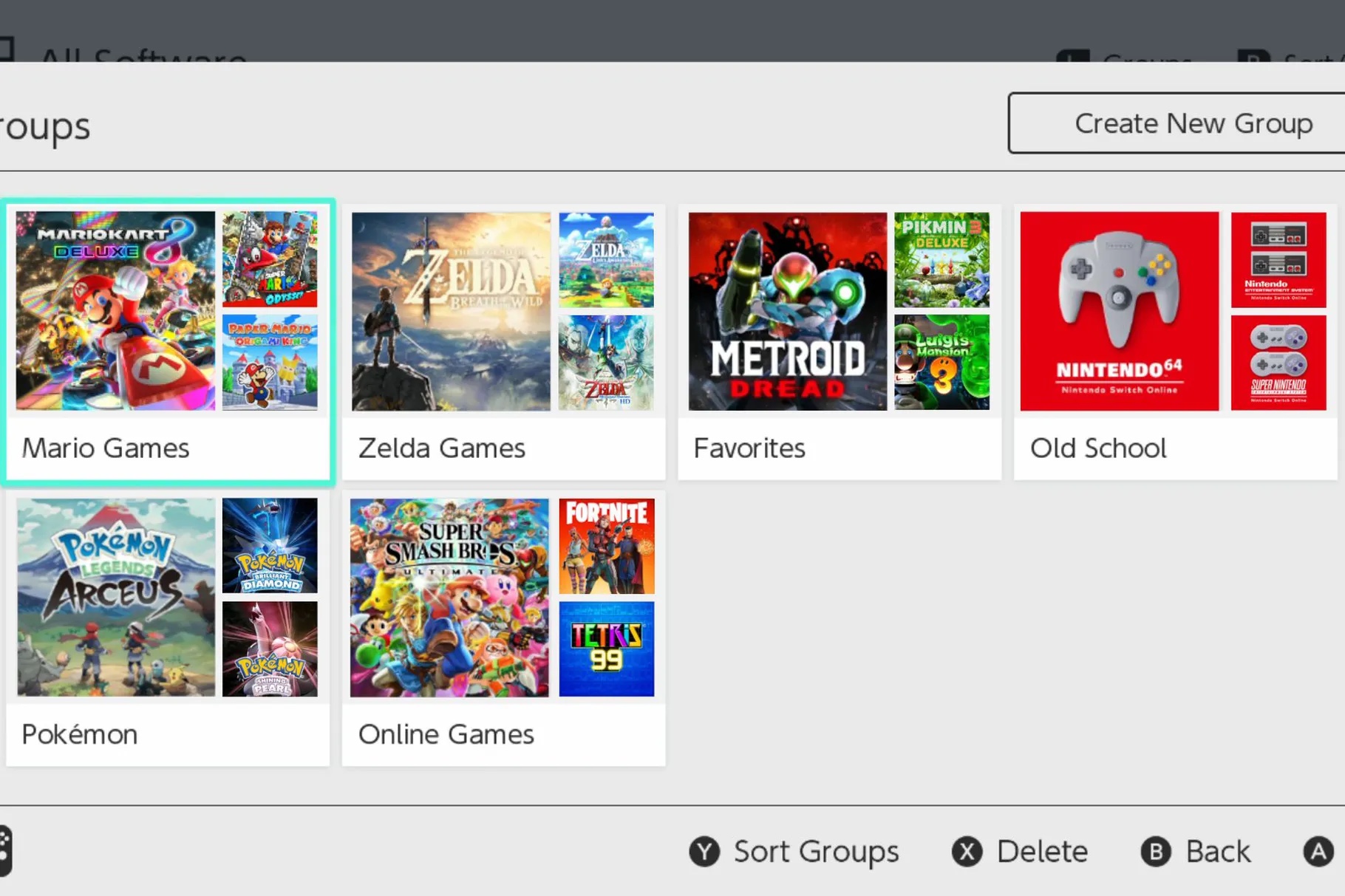Open the Old School group label
1345x896 pixels.
(x=1098, y=448)
